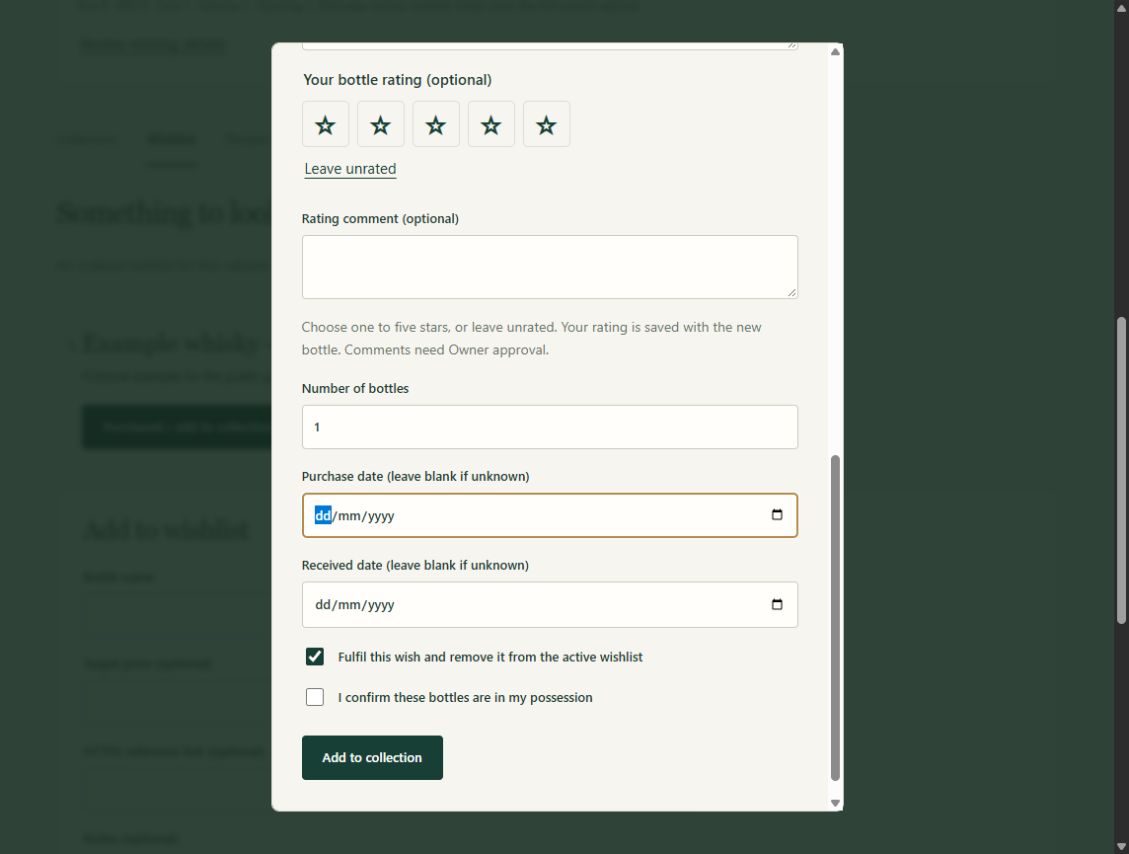Open the Received date calendar picker

tap(777, 604)
